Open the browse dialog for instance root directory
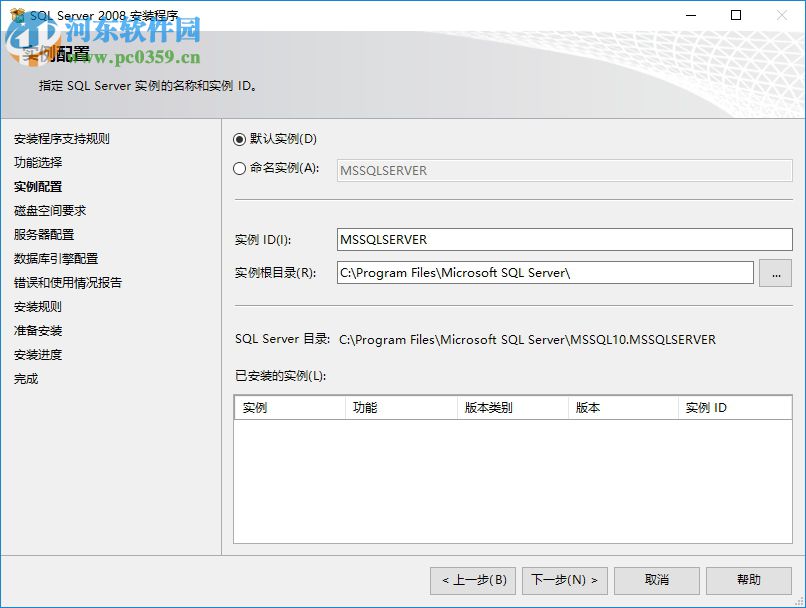 click(x=776, y=272)
